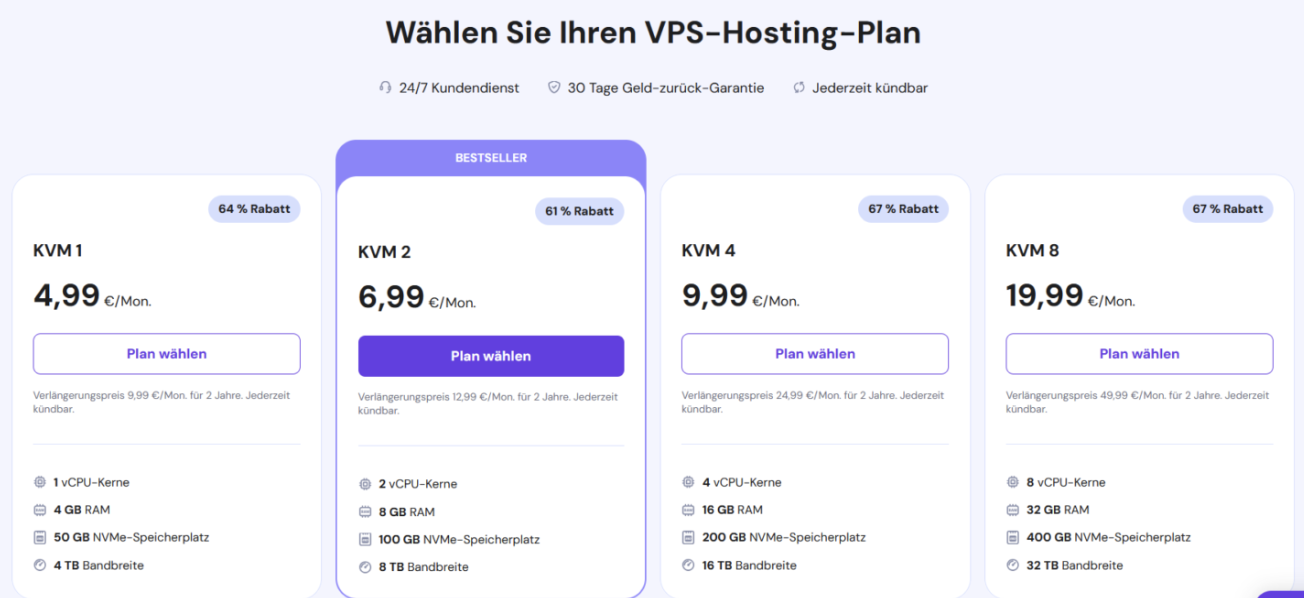
Task: Click the 64 % Rabatt badge
Action: pos(254,209)
